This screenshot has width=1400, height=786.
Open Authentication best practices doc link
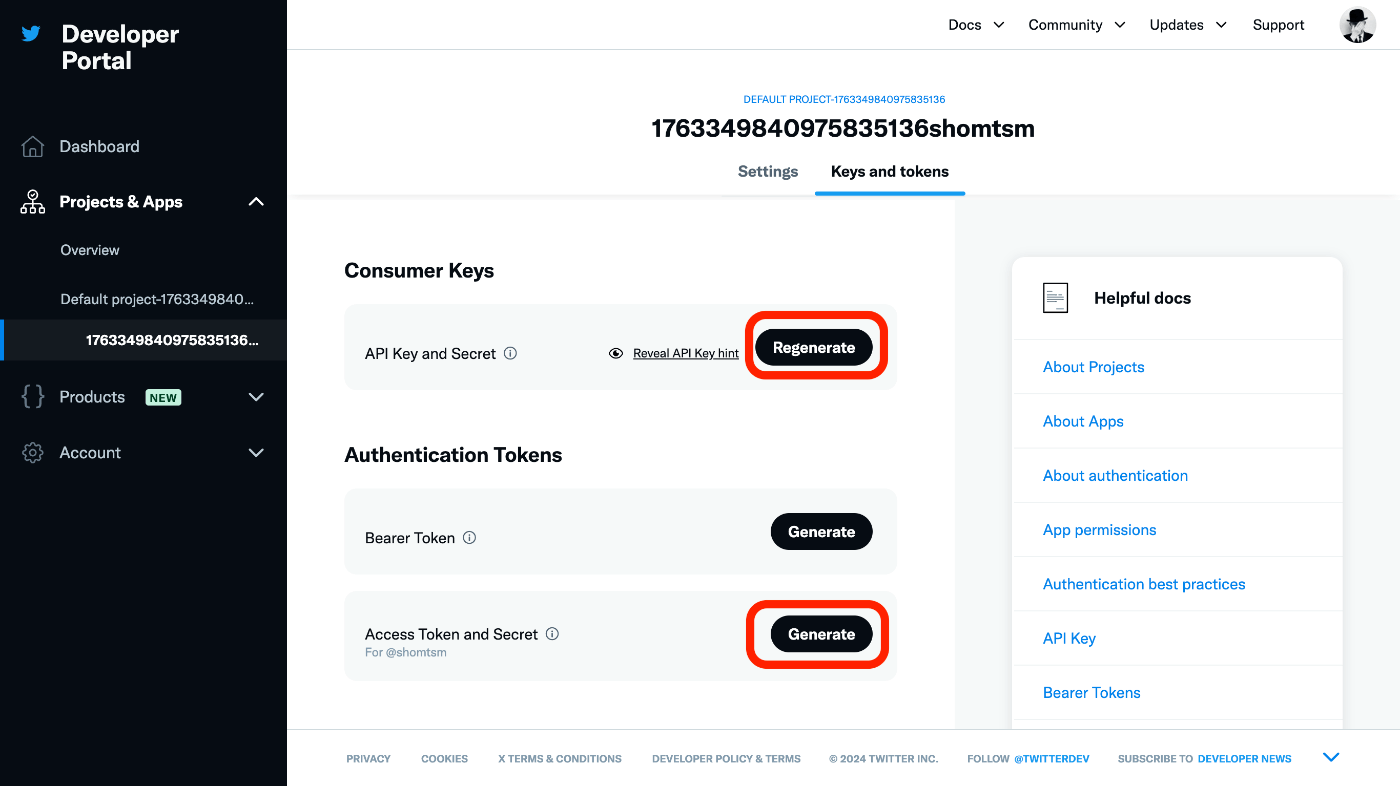pyautogui.click(x=1144, y=584)
